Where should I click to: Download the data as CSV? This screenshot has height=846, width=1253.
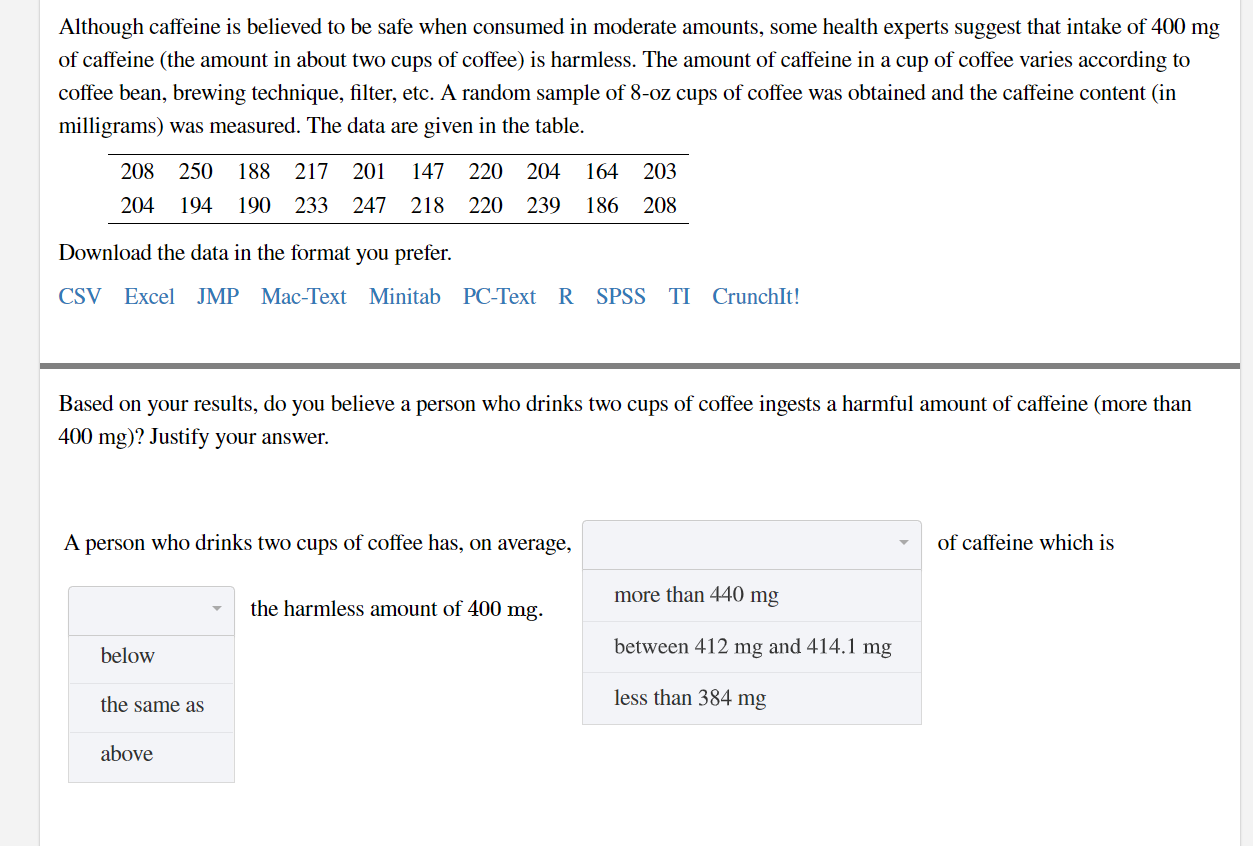click(80, 296)
